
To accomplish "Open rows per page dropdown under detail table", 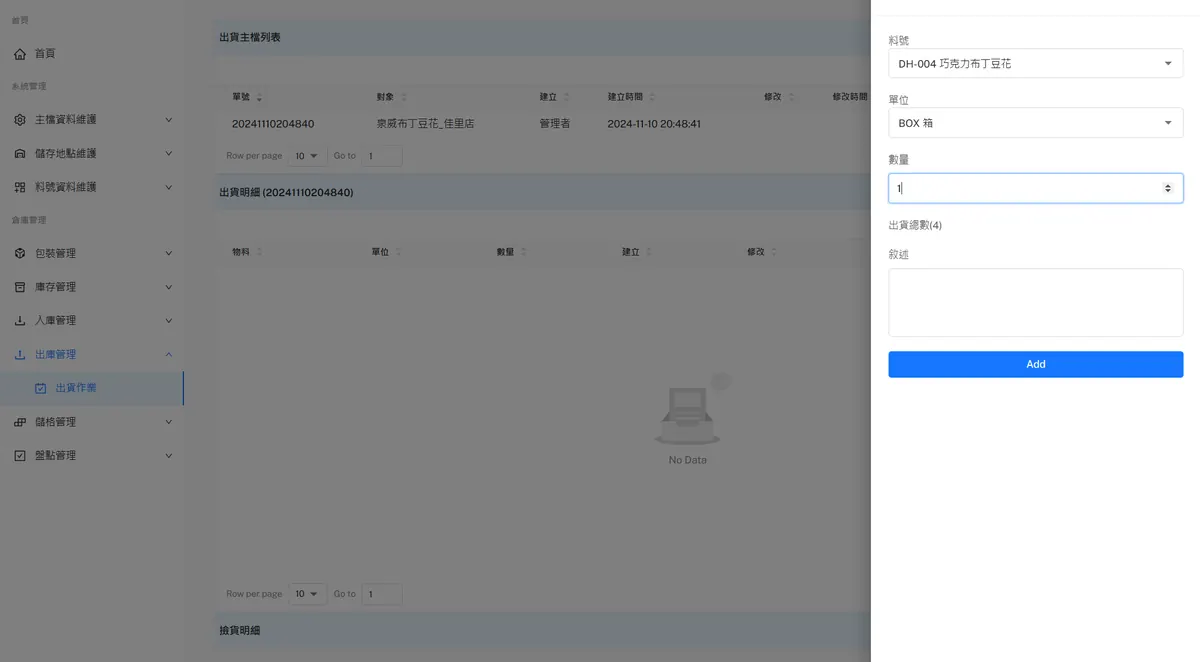I will tap(307, 594).
